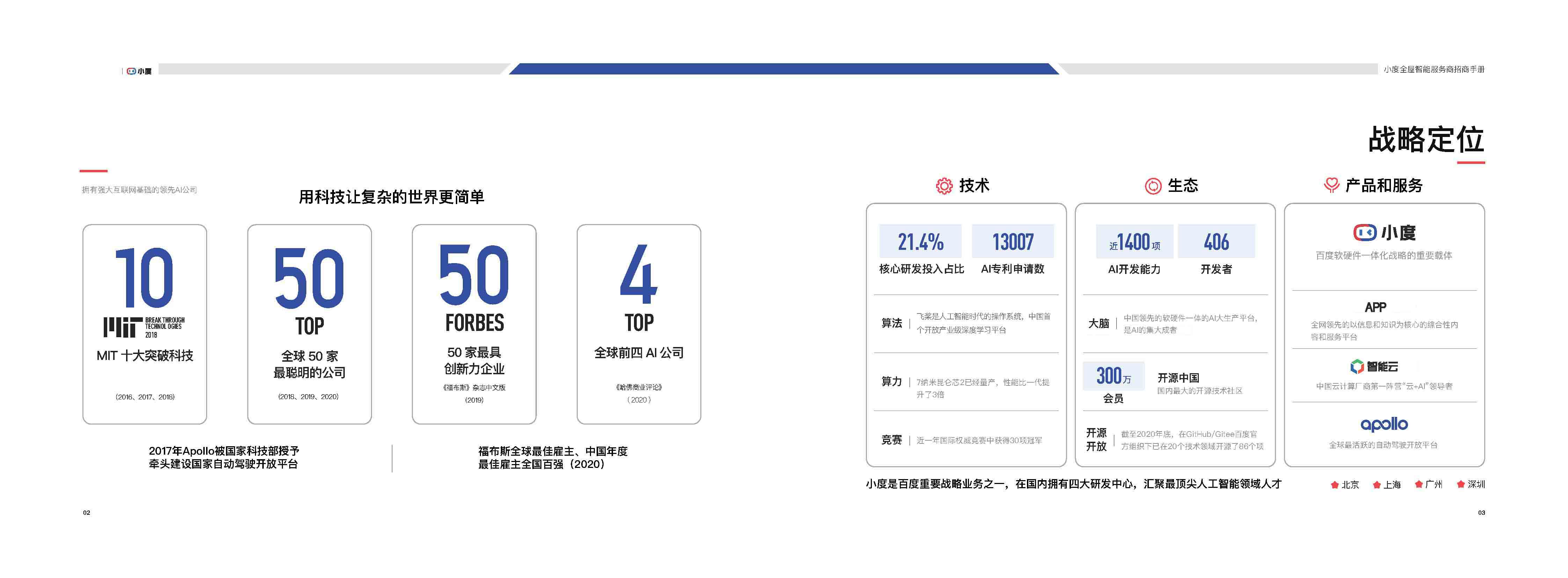Click the apollo logo
Viewport: 1568px width, 578px height.
click(1384, 424)
